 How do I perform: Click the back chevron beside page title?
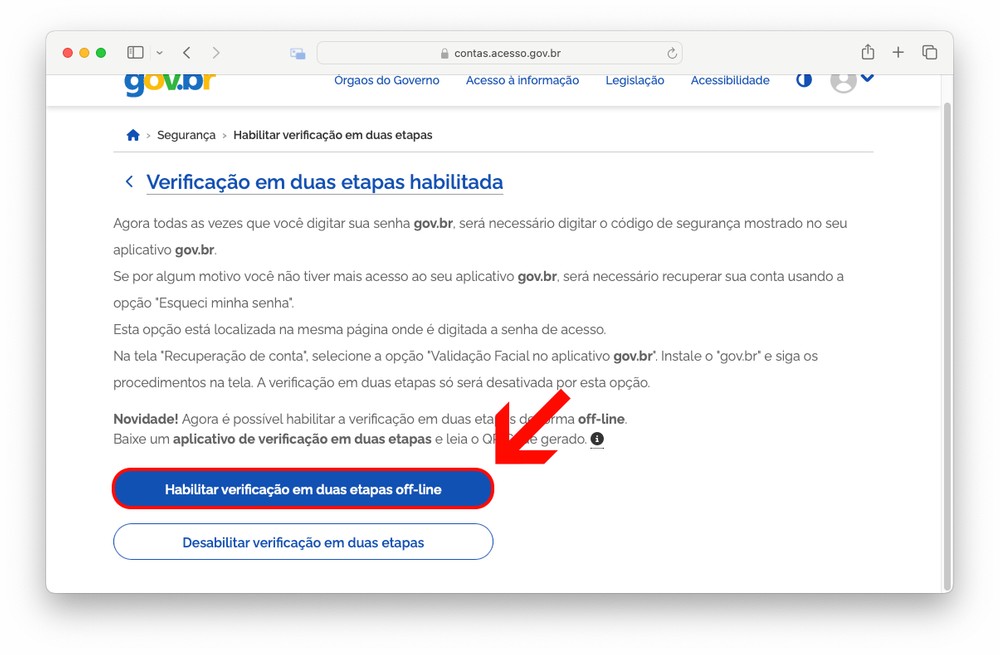tap(129, 182)
